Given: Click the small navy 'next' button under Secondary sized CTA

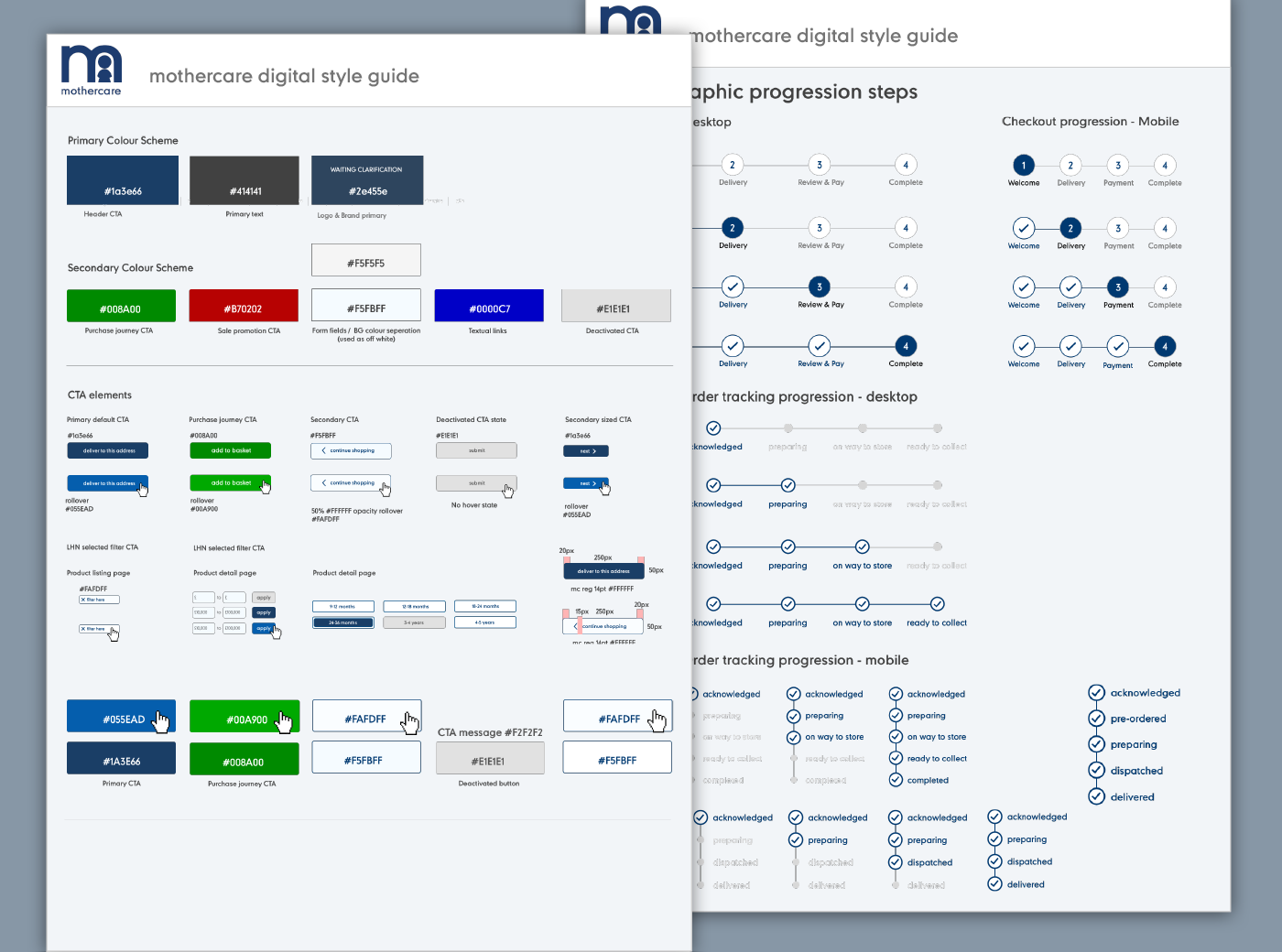Looking at the screenshot, I should (x=586, y=451).
